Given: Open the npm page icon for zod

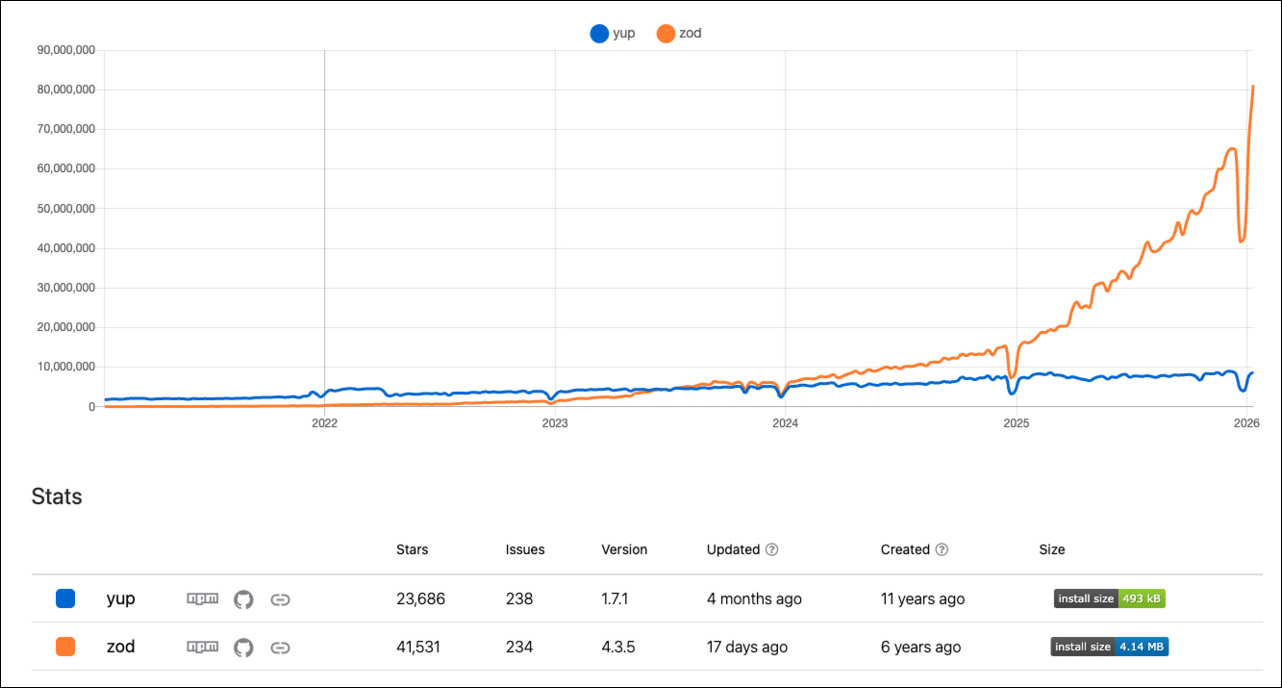Looking at the screenshot, I should 202,647.
